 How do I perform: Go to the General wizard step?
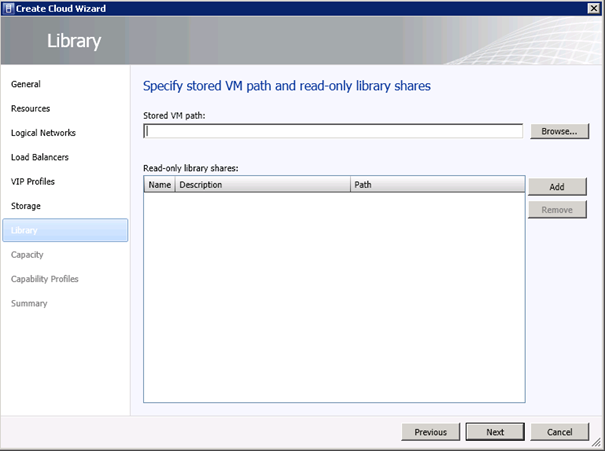click(x=25, y=84)
